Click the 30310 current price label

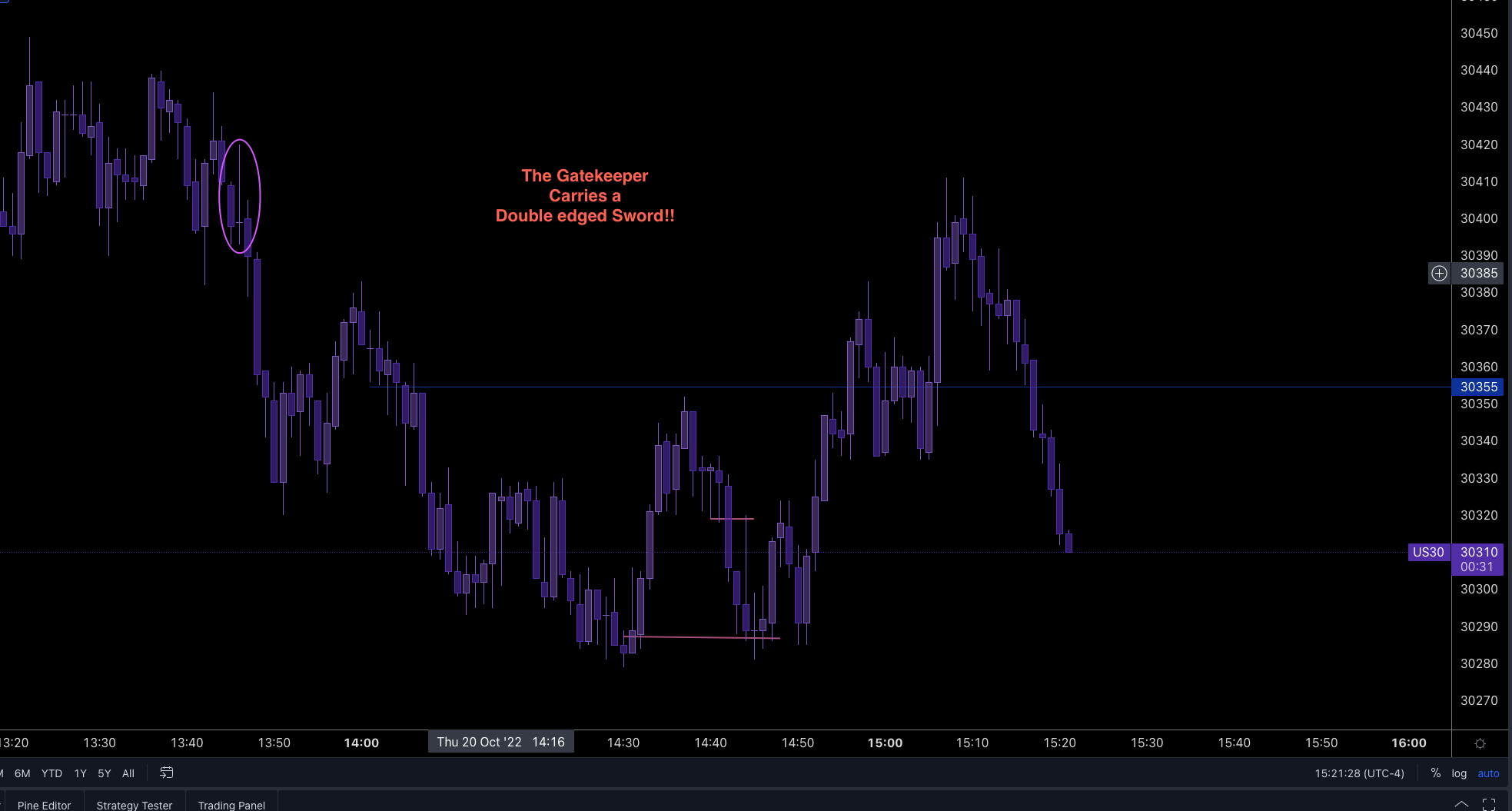coord(1479,552)
